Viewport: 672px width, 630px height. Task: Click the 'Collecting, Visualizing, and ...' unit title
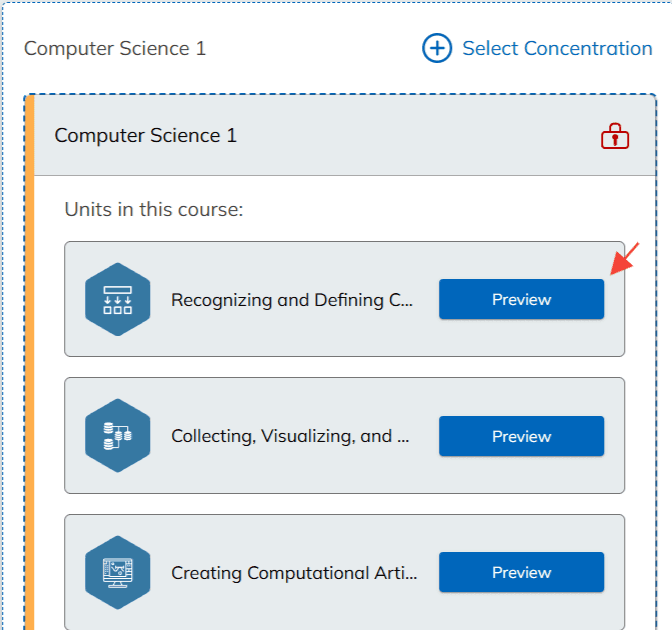[x=290, y=436]
